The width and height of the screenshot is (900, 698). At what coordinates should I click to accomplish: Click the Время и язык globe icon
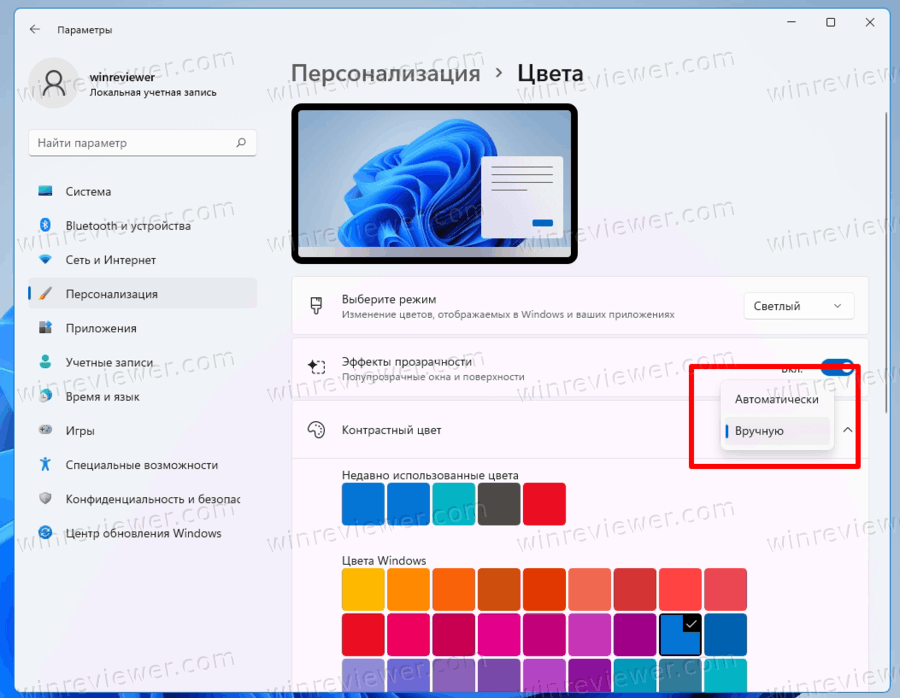(45, 395)
